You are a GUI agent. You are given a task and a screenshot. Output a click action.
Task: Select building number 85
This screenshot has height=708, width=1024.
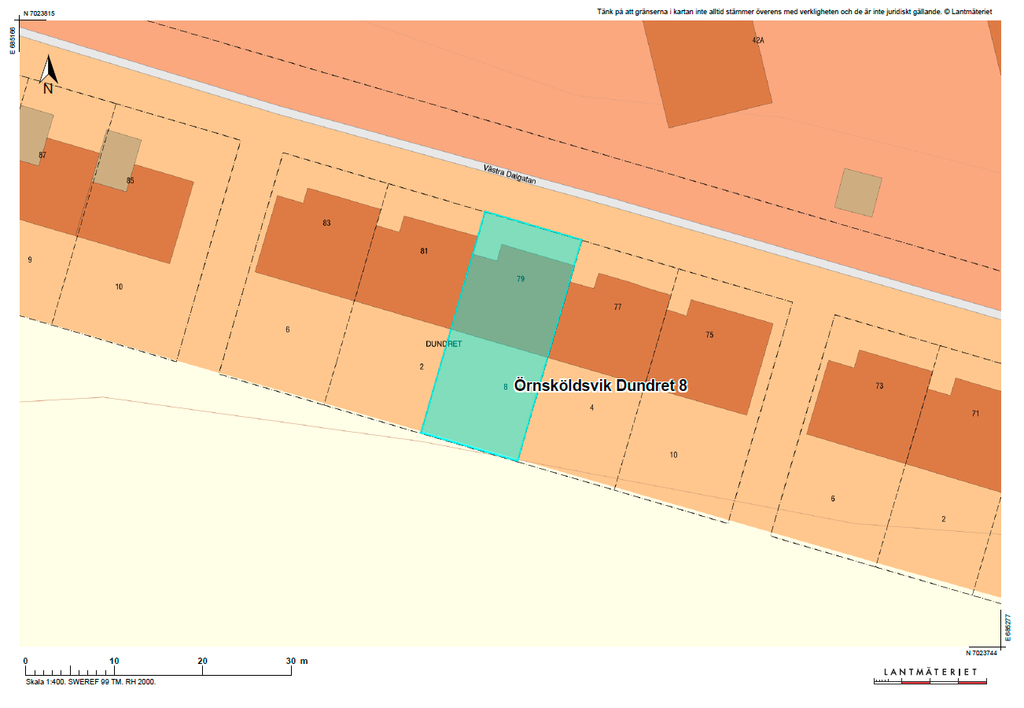point(130,181)
